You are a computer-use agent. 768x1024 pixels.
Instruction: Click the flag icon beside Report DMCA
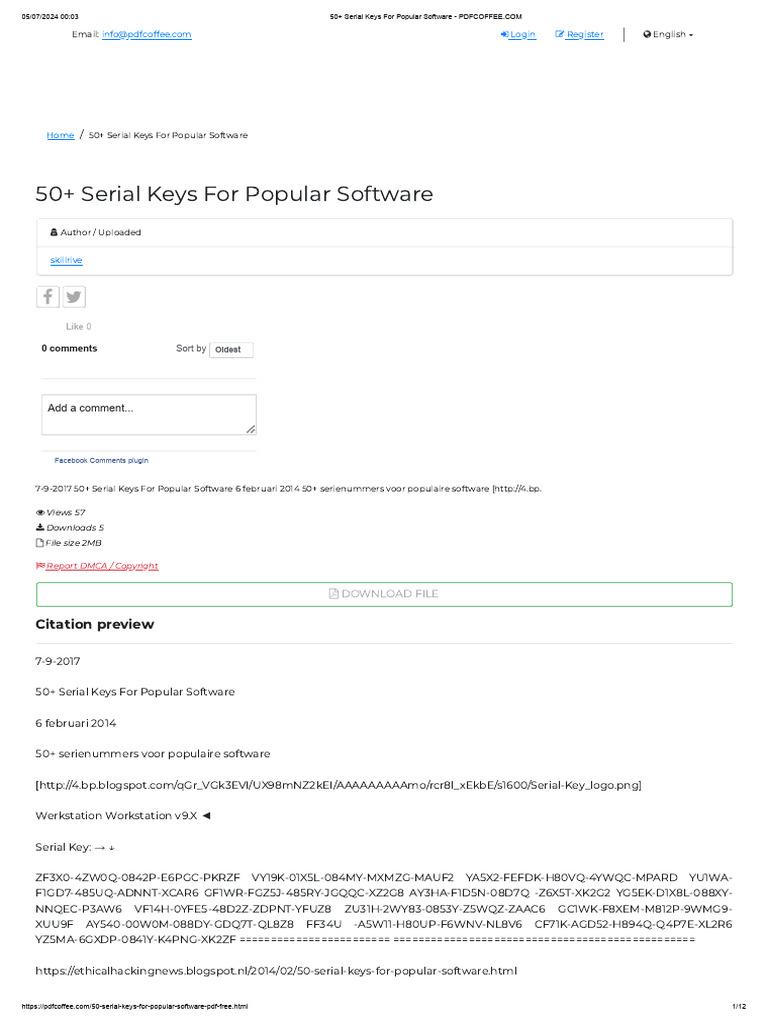tap(40, 566)
